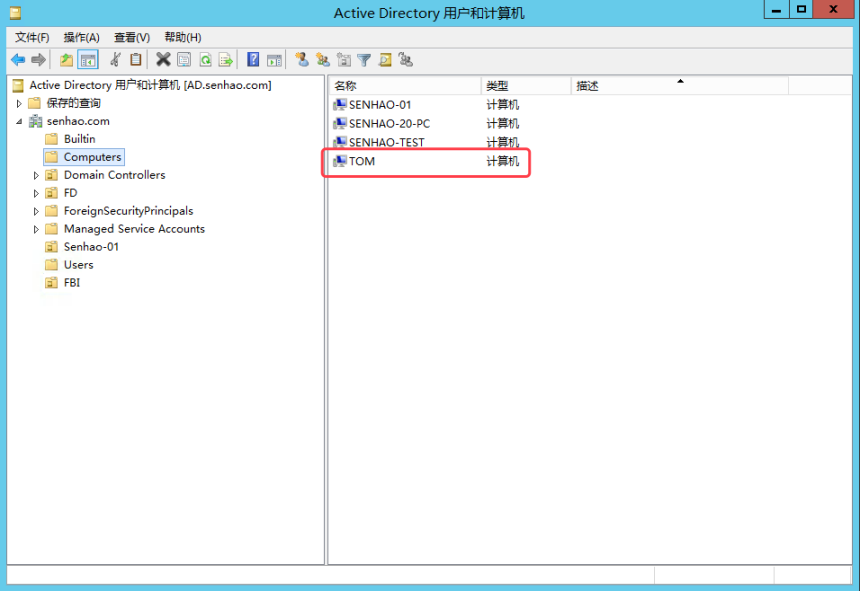The height and width of the screenshot is (591, 860).
Task: Open filter options funnel icon
Action: [x=364, y=60]
